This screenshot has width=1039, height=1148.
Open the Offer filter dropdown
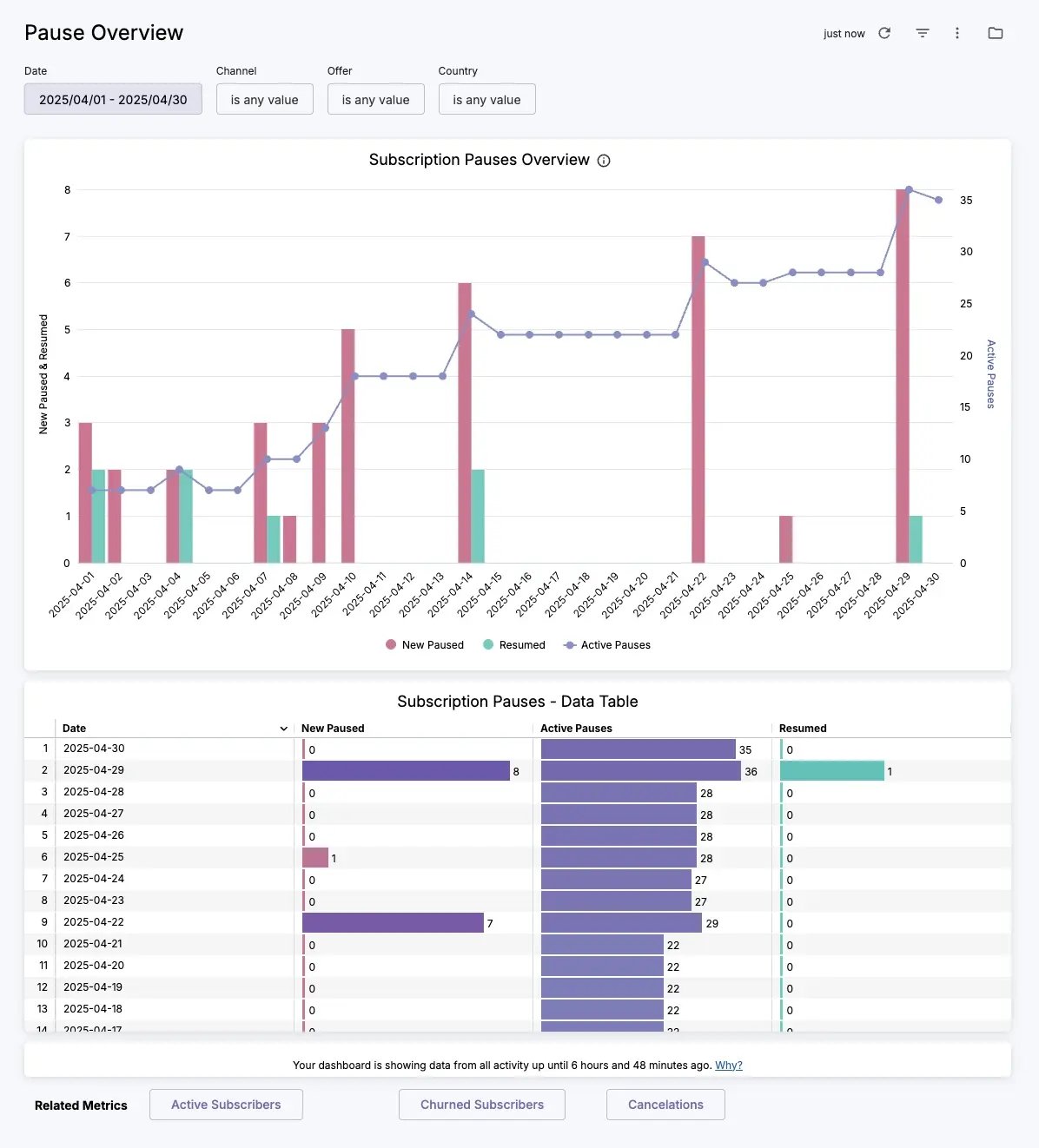point(375,99)
